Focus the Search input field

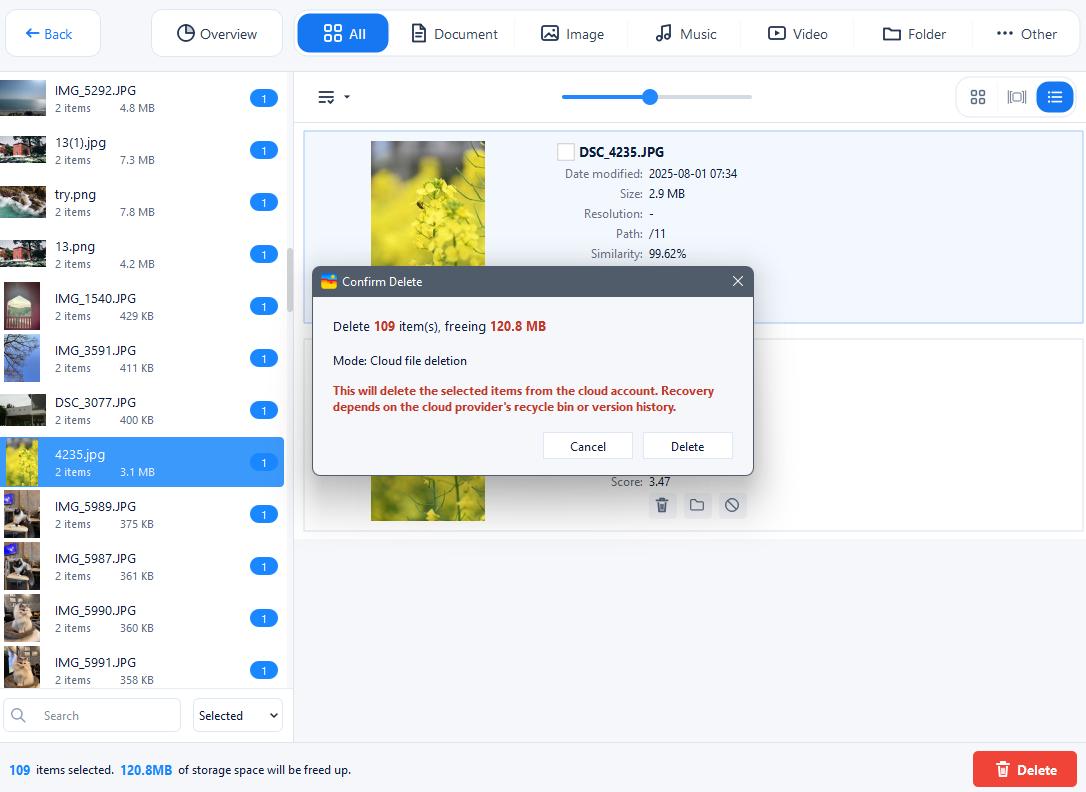[92, 715]
